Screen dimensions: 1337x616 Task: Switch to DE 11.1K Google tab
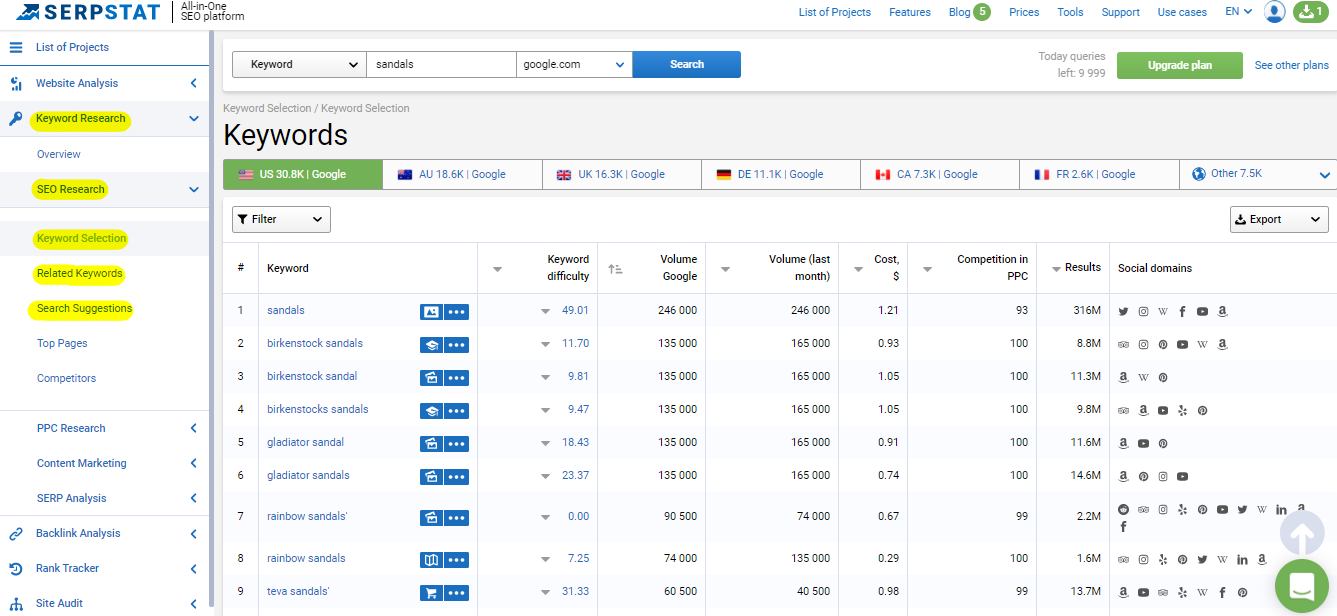click(x=781, y=174)
